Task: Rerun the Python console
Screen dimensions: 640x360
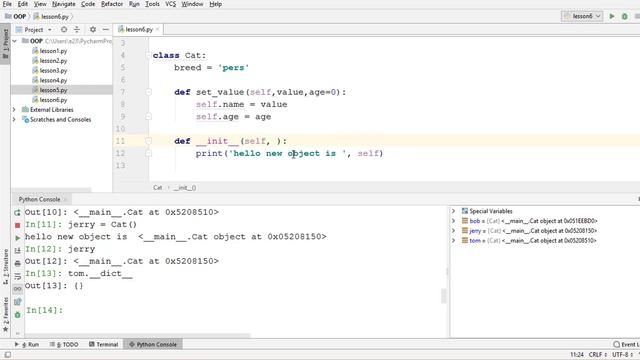Action: click(17, 213)
